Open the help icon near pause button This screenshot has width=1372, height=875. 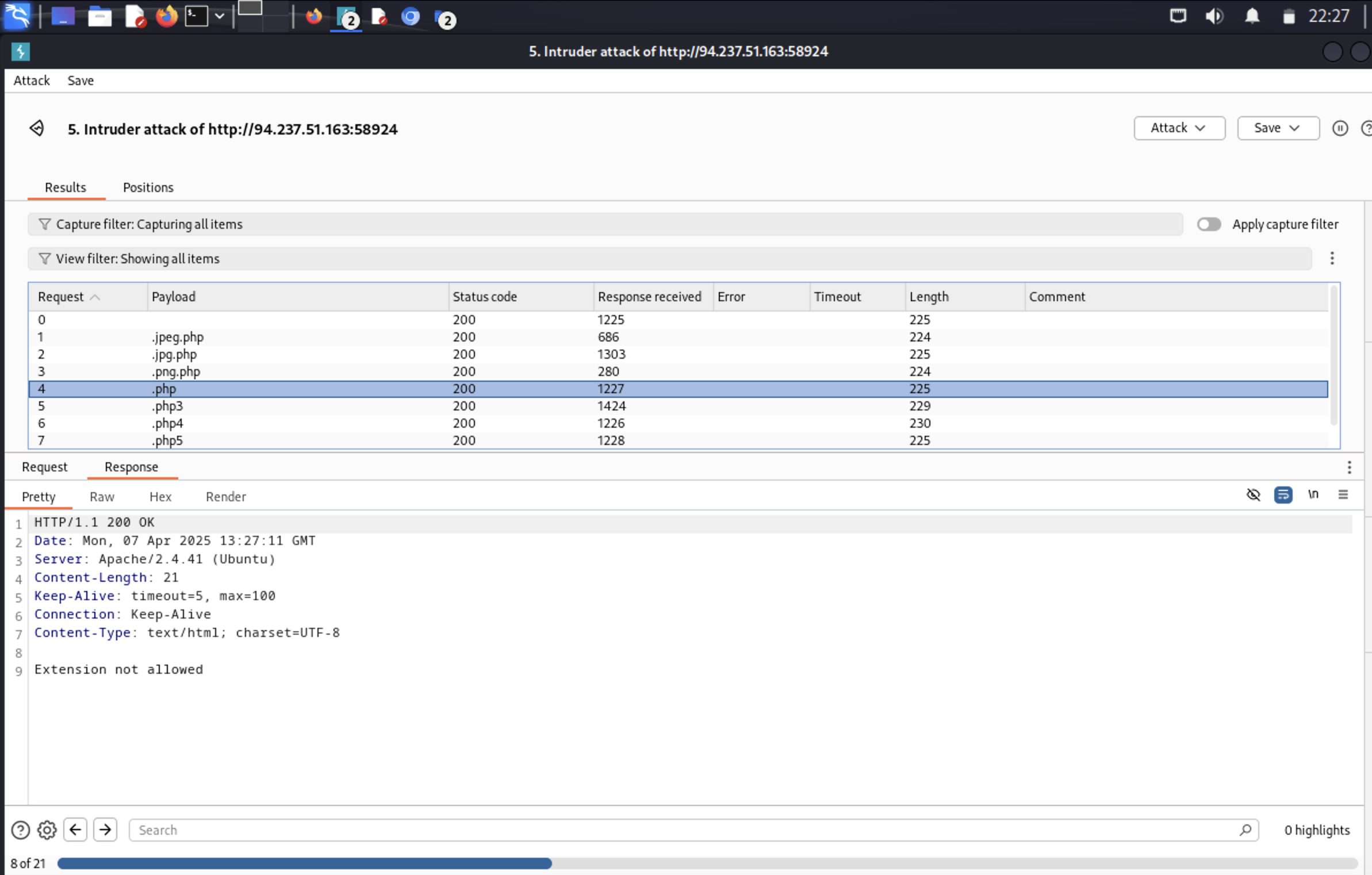(1367, 128)
